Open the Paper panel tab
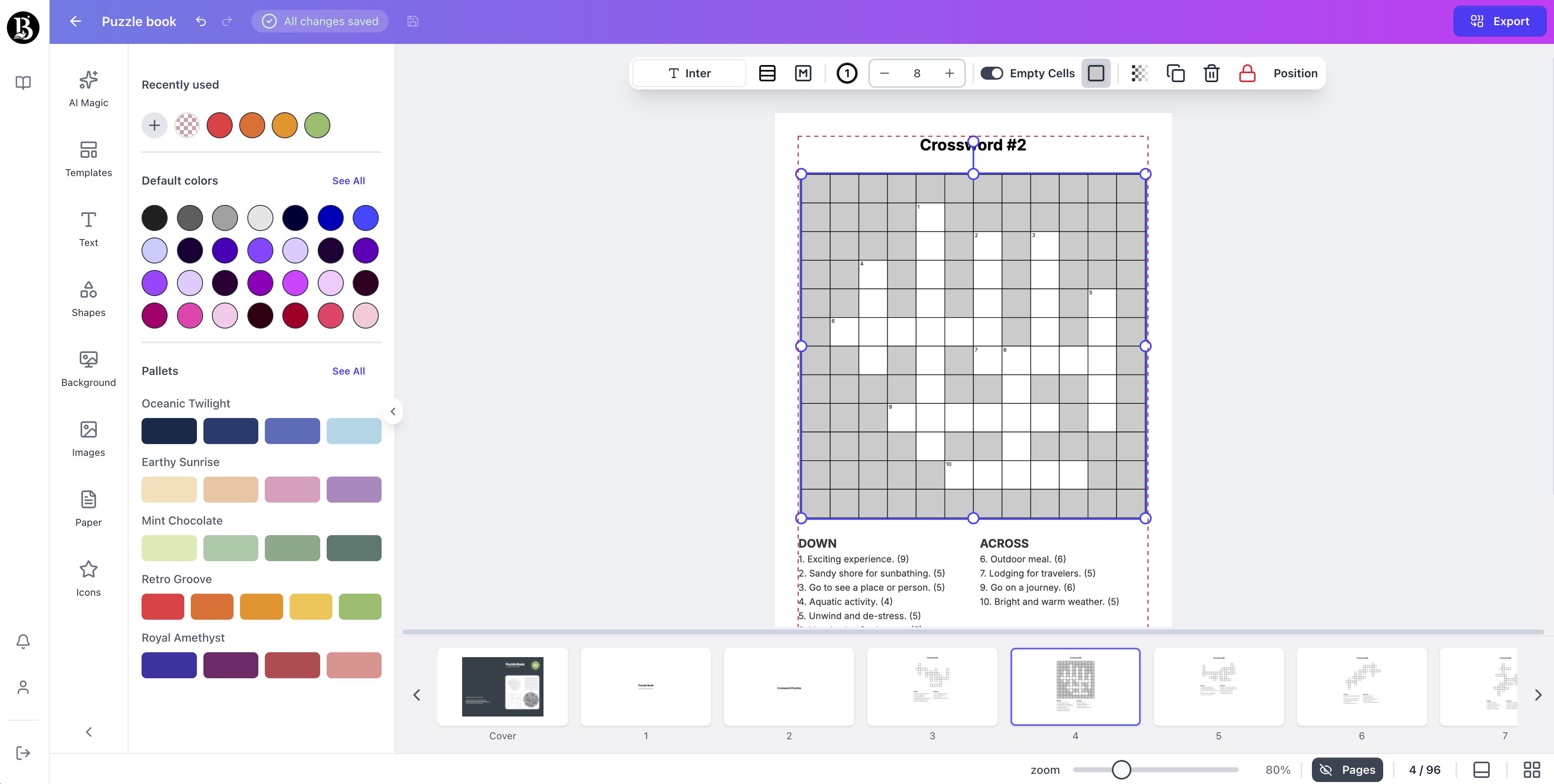1554x784 pixels. [88, 508]
